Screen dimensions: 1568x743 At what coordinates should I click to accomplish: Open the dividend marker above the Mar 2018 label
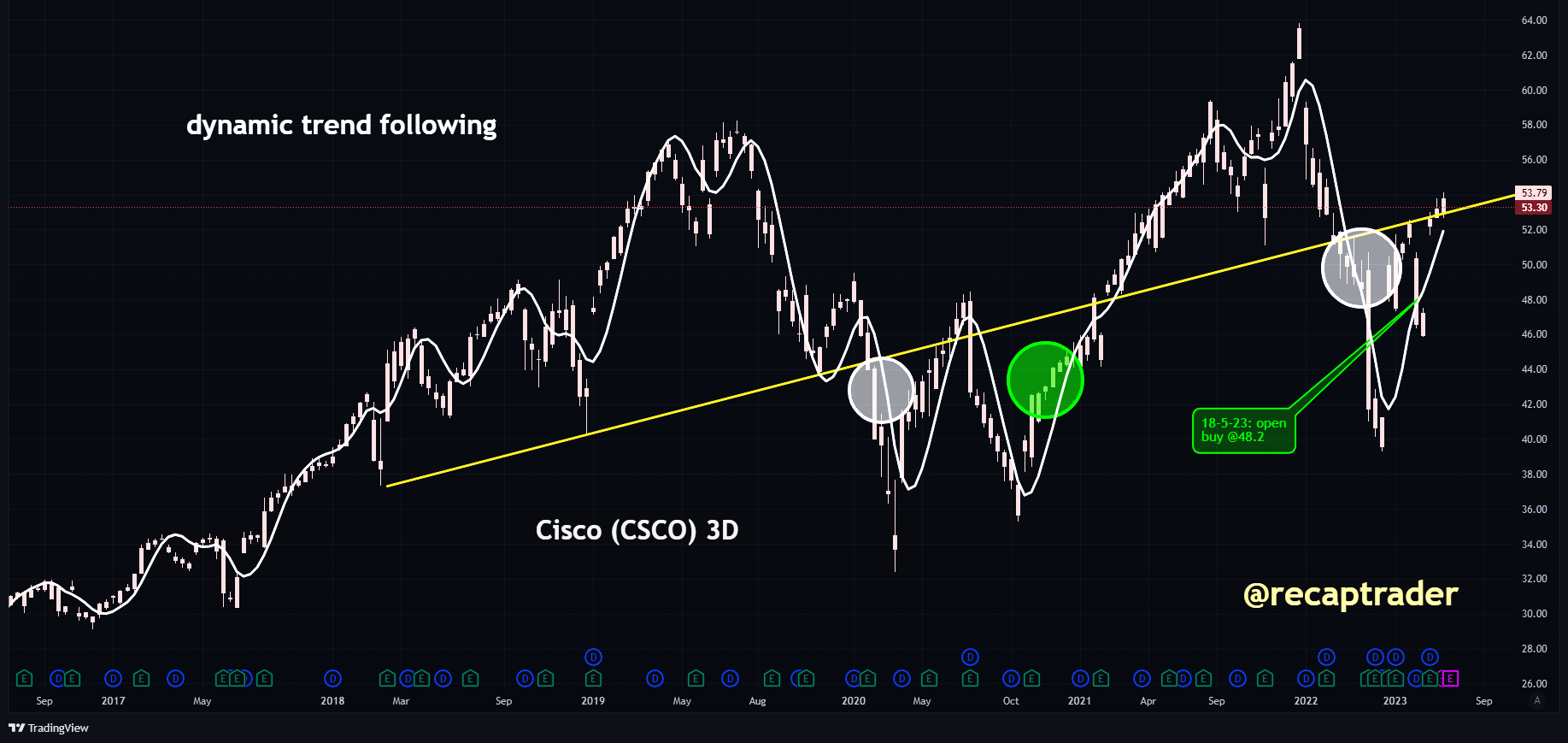point(408,679)
